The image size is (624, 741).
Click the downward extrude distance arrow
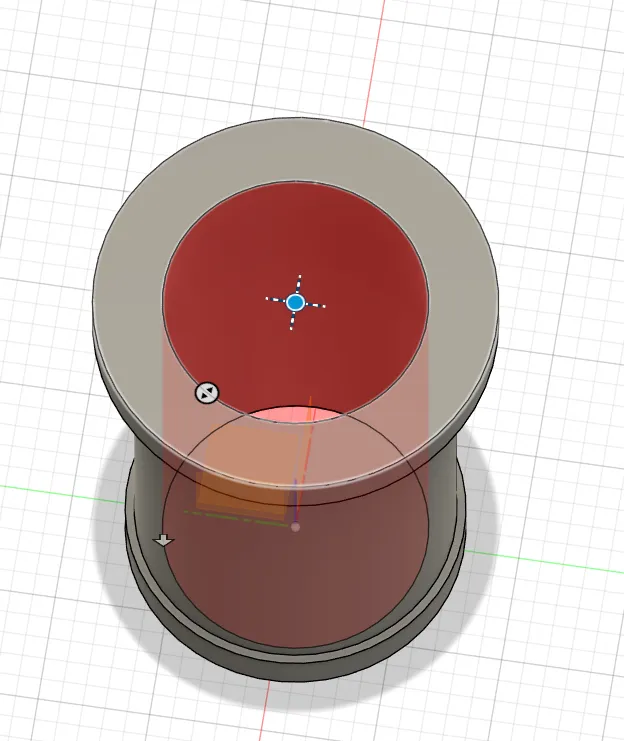[x=164, y=540]
